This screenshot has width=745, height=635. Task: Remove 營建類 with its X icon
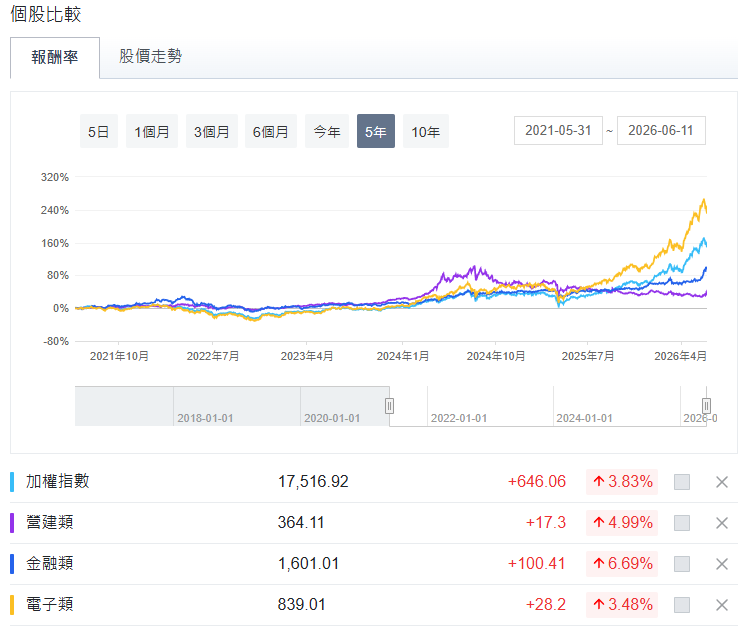pyautogui.click(x=722, y=523)
